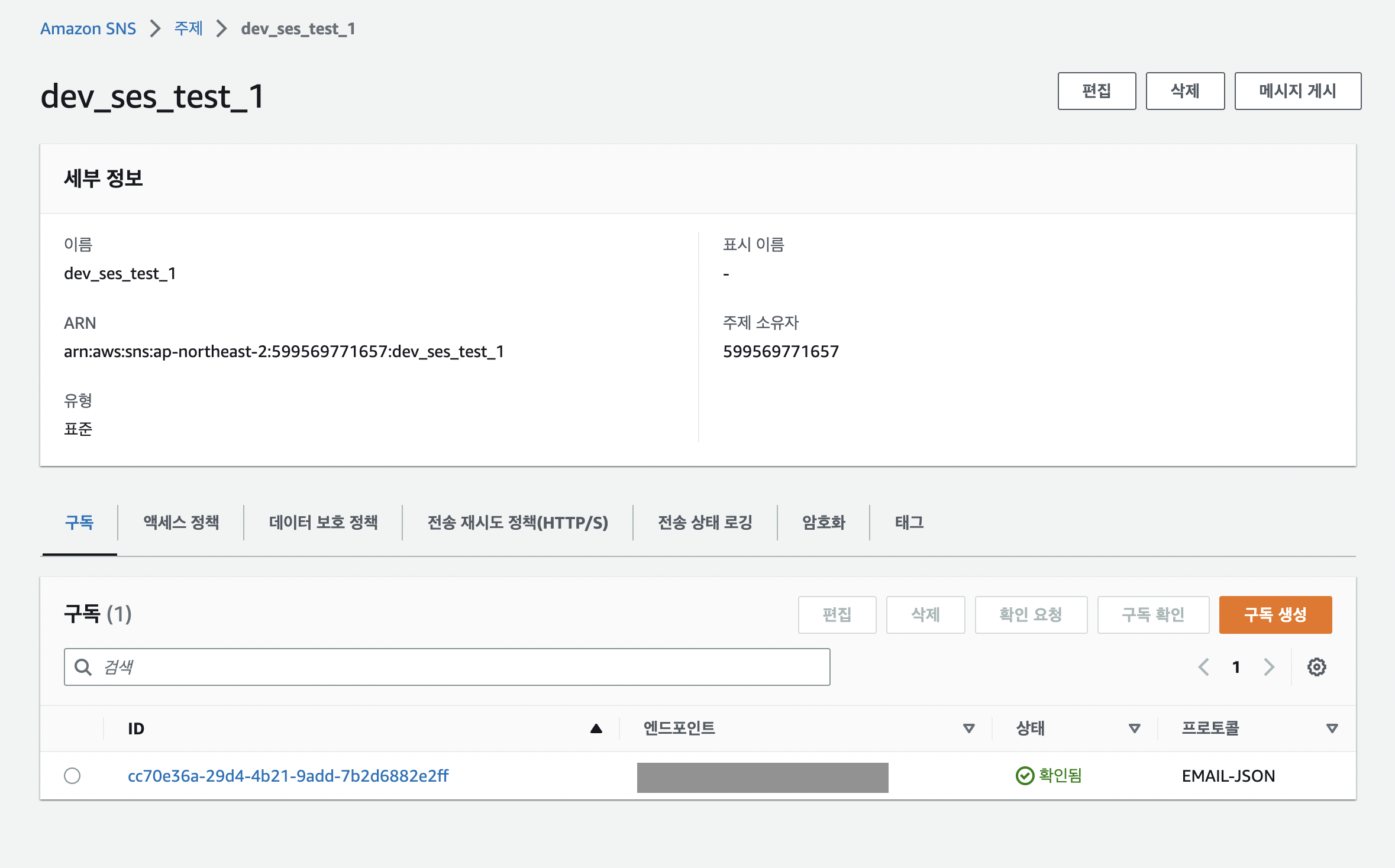1395x868 pixels.
Task: Open the 태그 tab
Action: 909,522
